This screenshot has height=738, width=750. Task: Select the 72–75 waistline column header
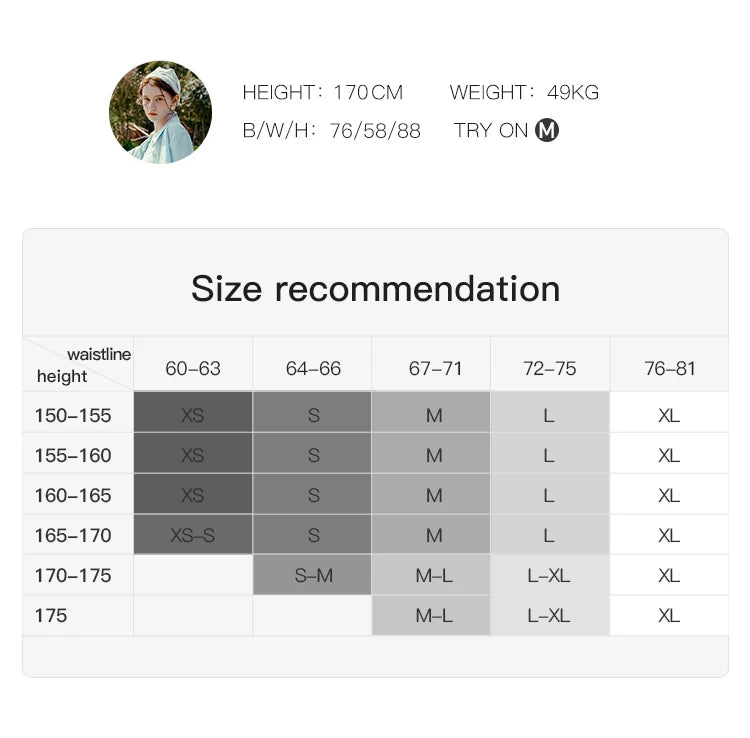tap(550, 368)
